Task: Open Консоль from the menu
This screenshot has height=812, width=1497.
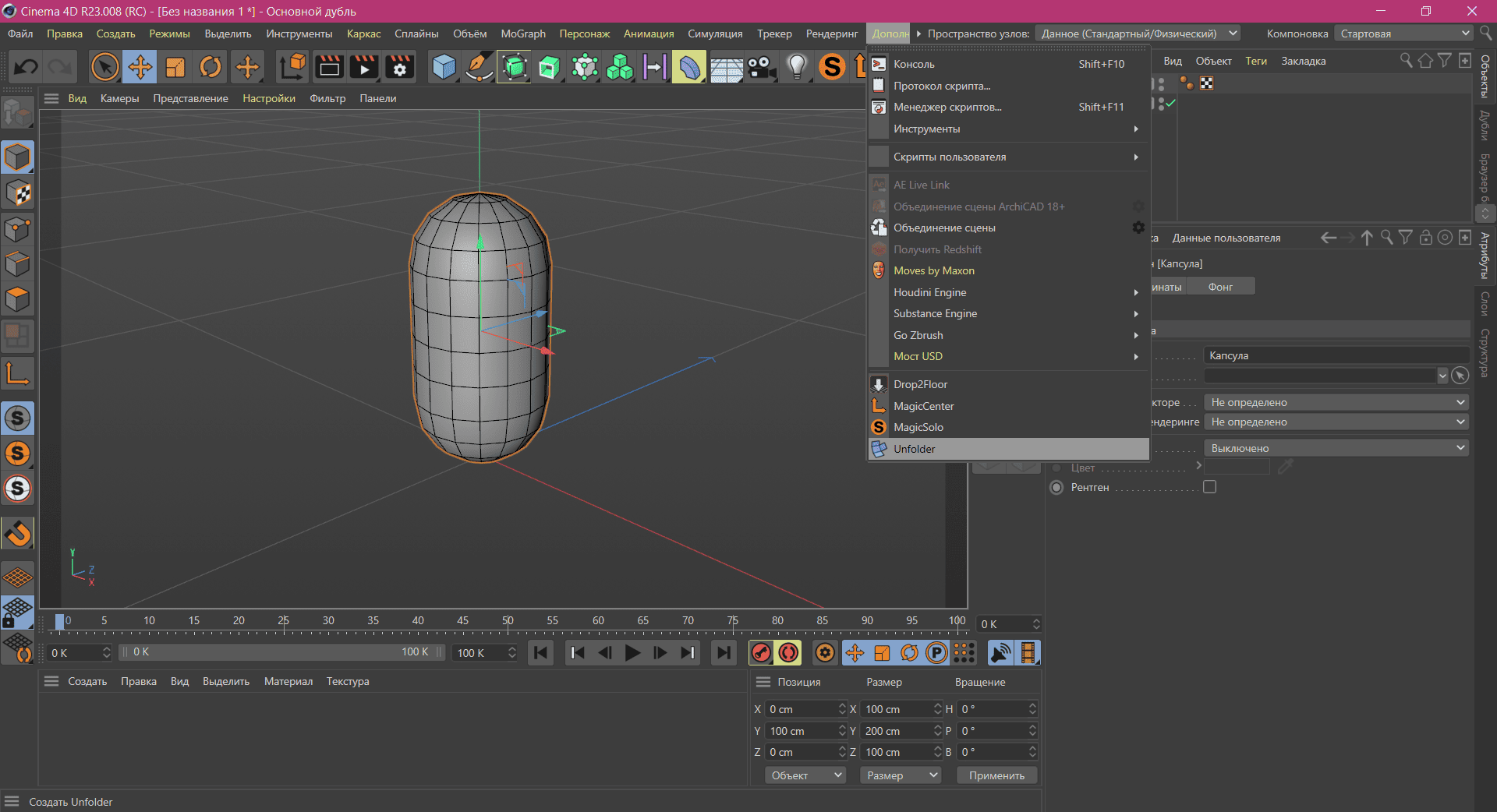Action: click(1009, 64)
